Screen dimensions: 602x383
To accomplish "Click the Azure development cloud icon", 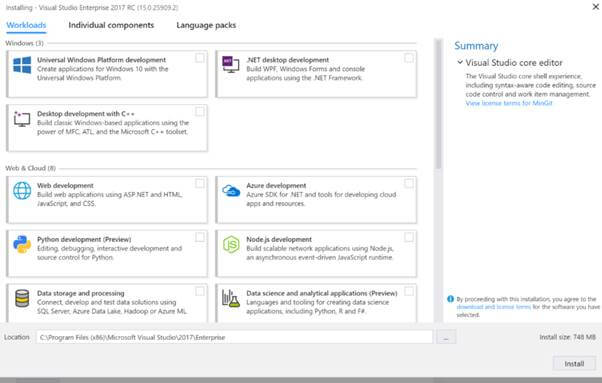I will pos(231,190).
